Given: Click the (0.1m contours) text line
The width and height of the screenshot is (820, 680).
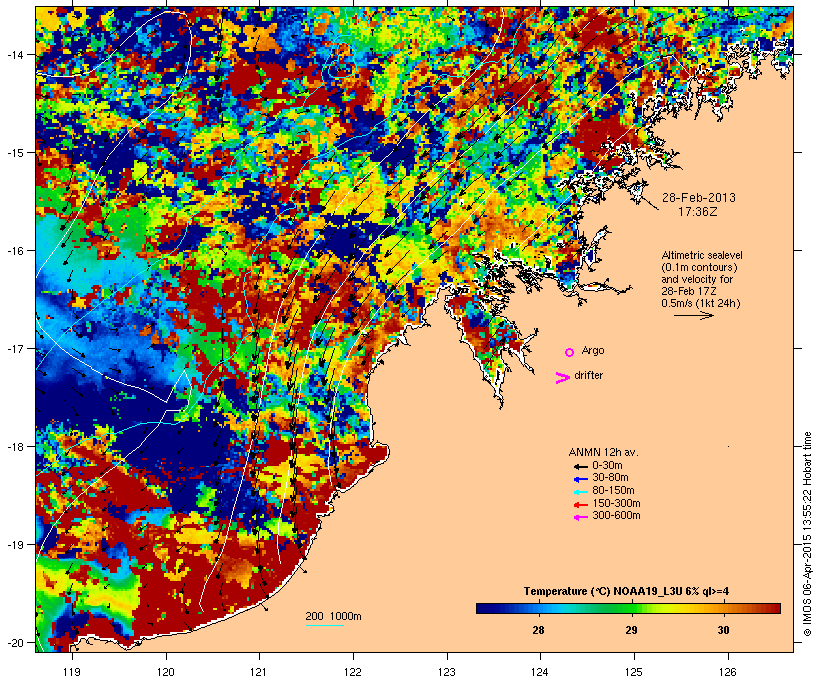Looking at the screenshot, I should coord(699,267).
